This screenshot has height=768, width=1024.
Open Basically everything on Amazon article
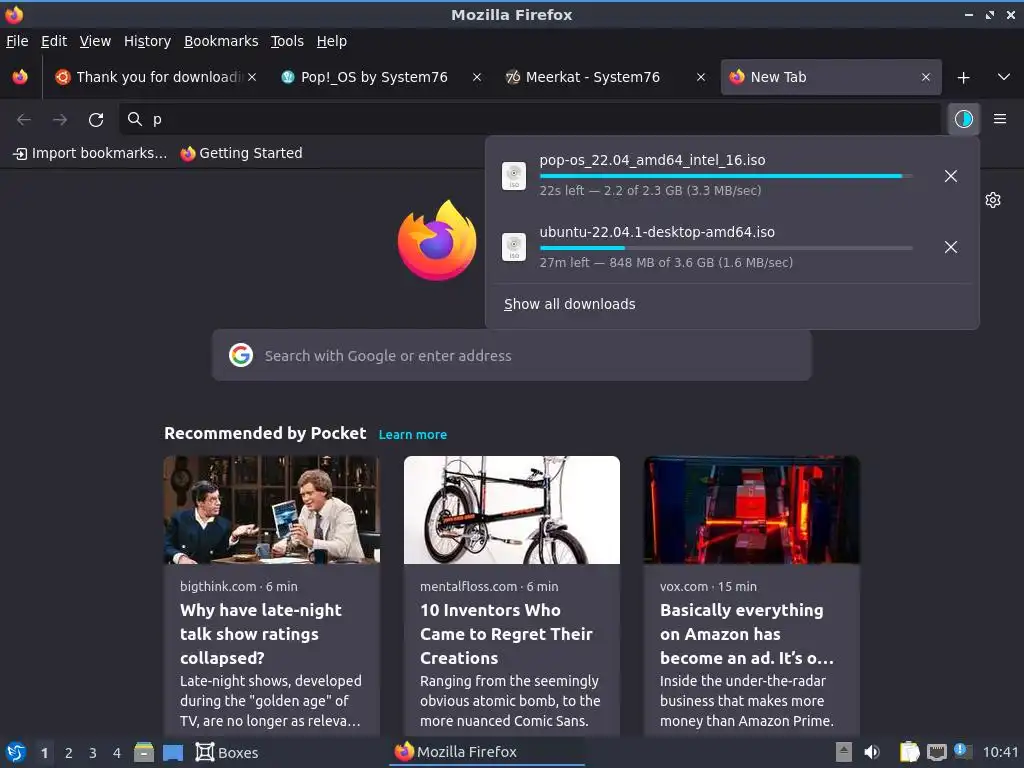[746, 633]
